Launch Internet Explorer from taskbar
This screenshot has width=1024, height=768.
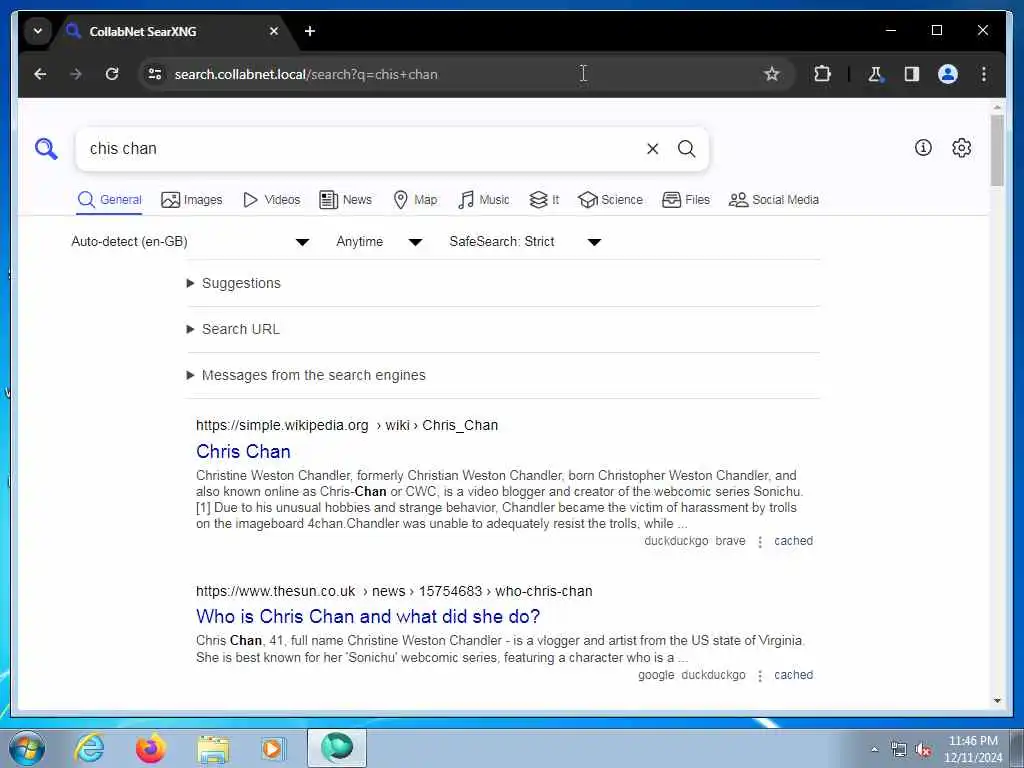point(89,748)
